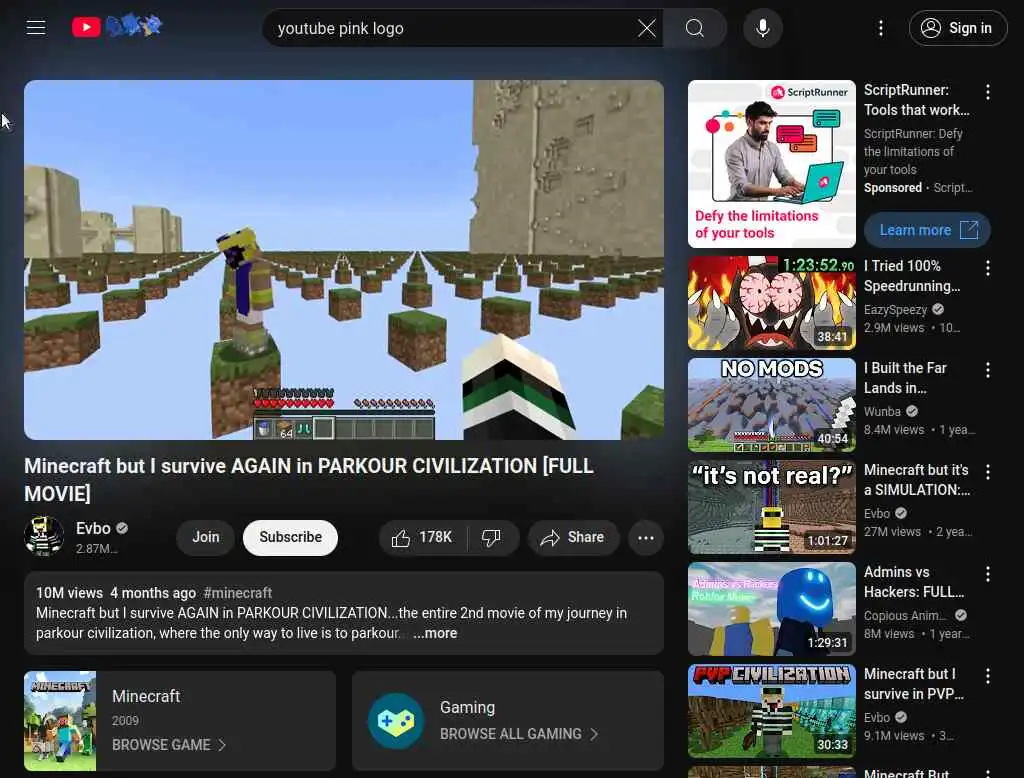Open Evbo channel avatar

[x=44, y=536]
